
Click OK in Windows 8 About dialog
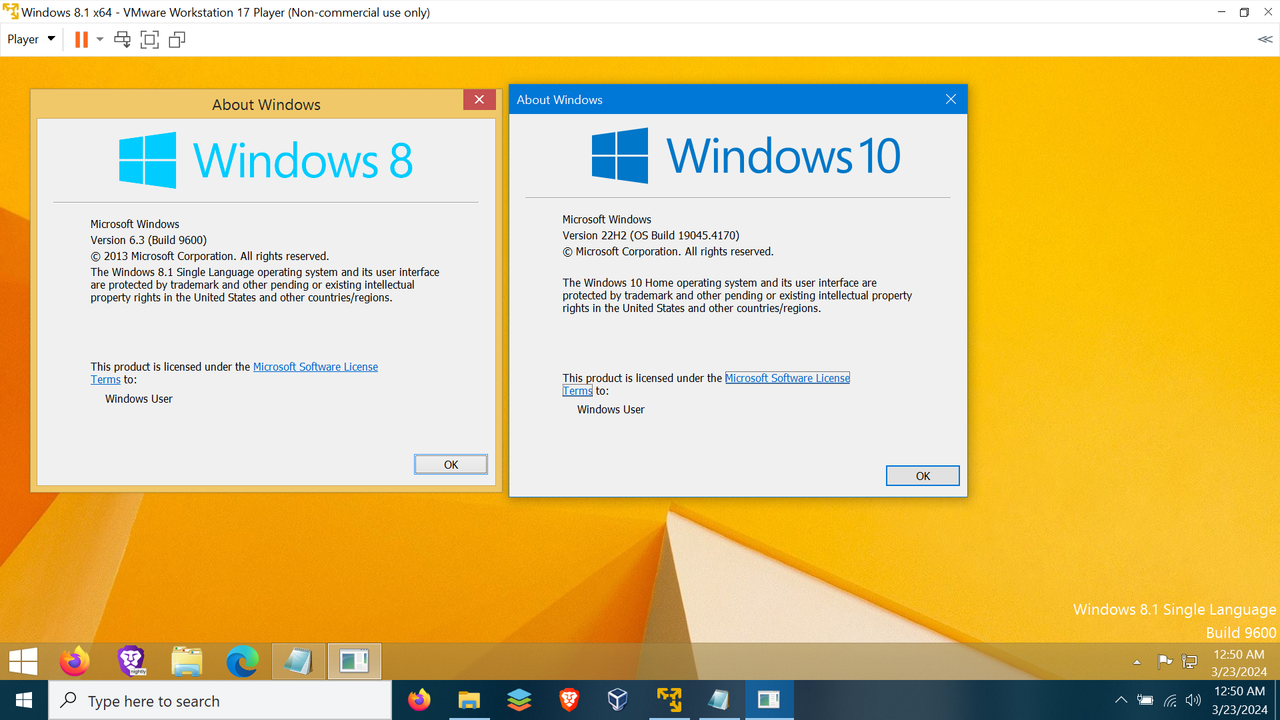(x=451, y=464)
